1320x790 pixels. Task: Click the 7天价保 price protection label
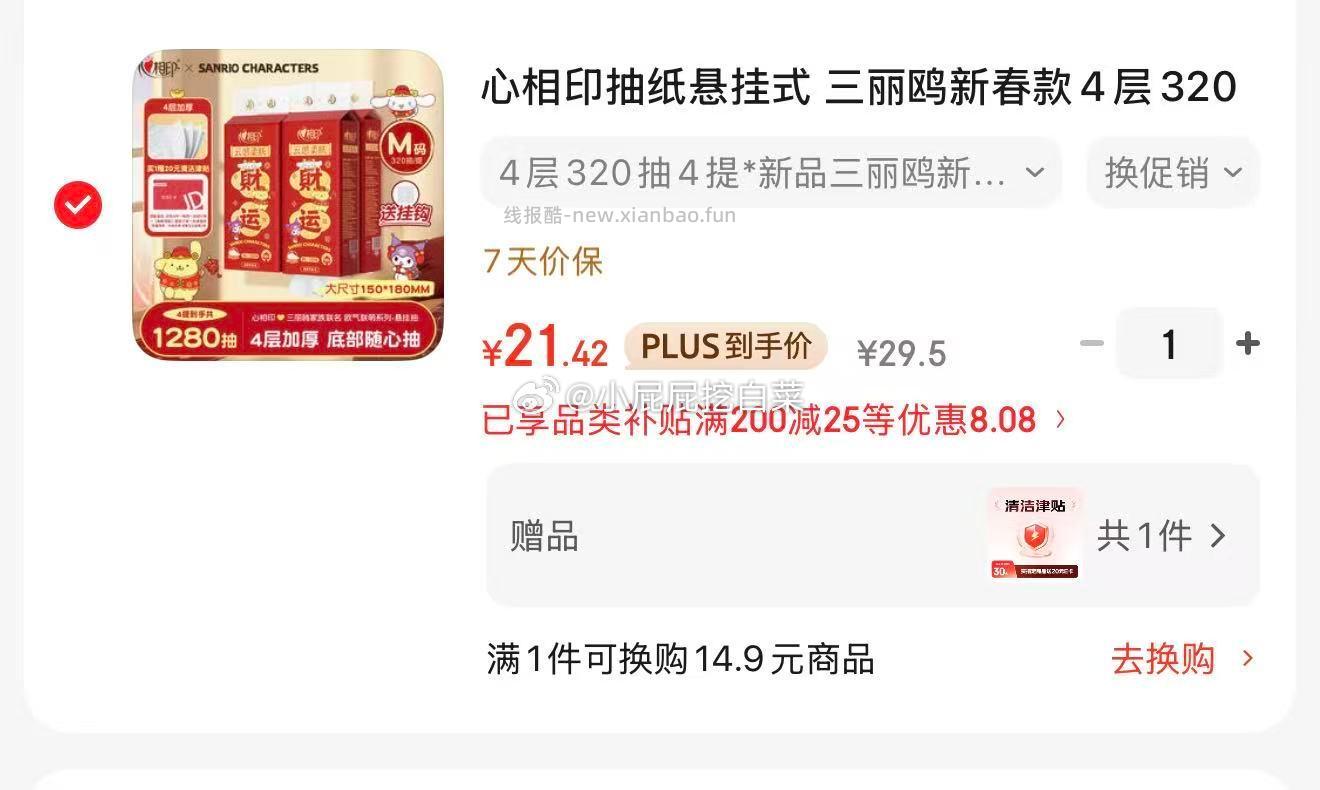[544, 262]
